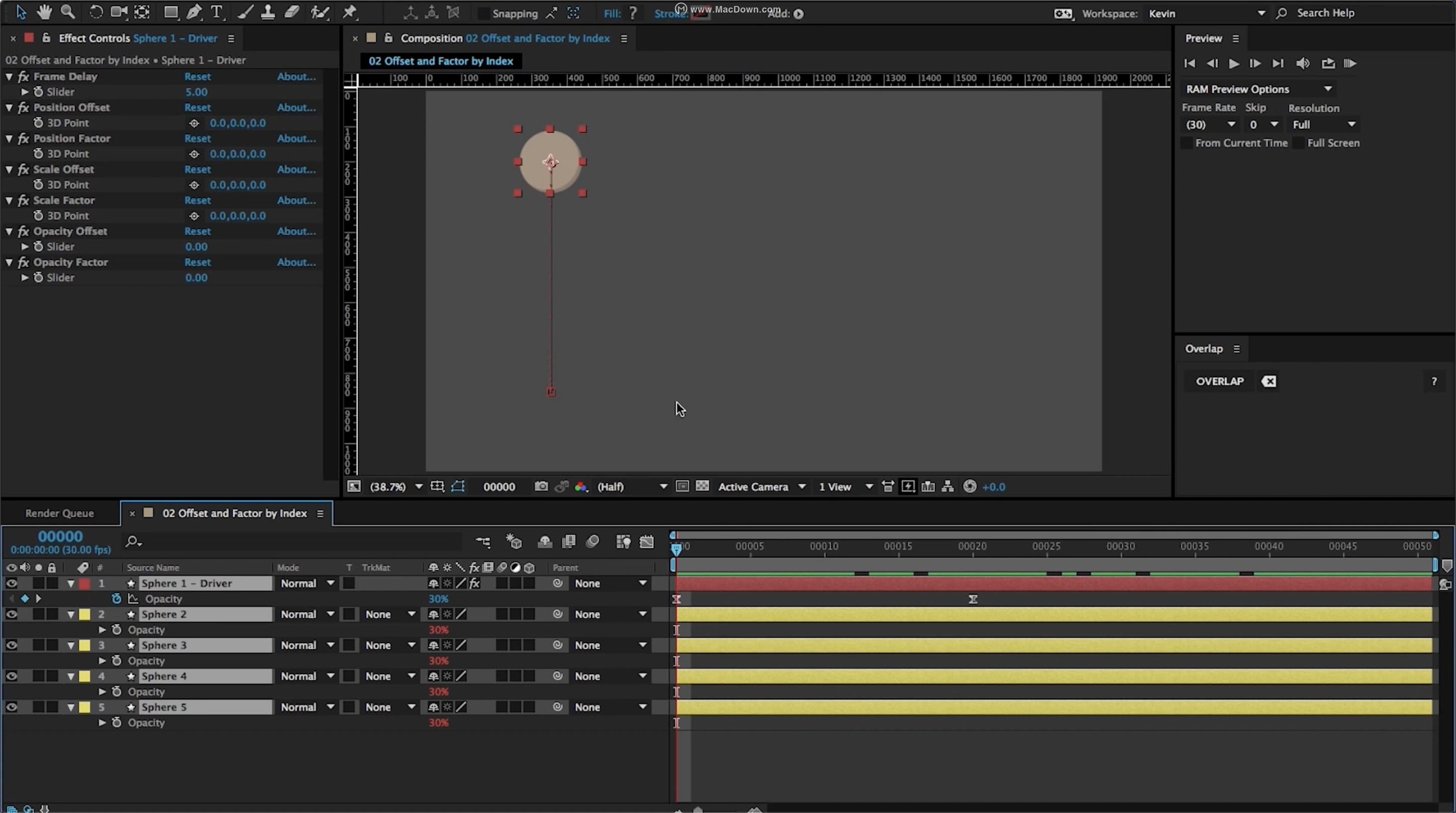Screen dimensions: 1456x813
Task: Mute audio in the Preview panel
Action: pos(1303,63)
